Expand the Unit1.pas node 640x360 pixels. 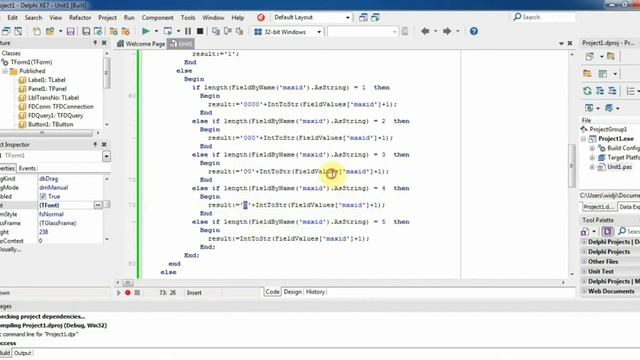tap(592, 167)
